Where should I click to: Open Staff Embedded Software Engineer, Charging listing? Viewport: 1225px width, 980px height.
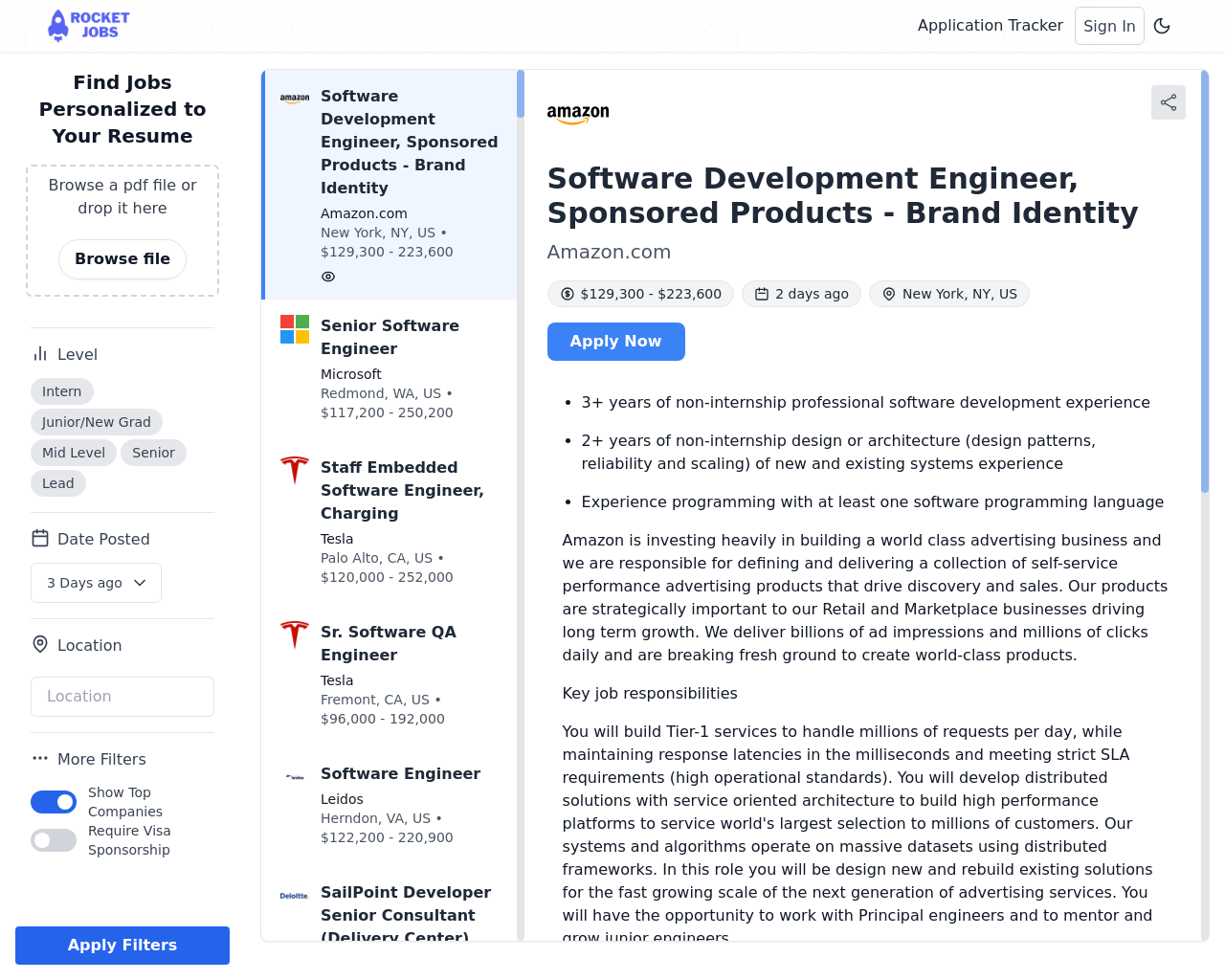pos(390,523)
